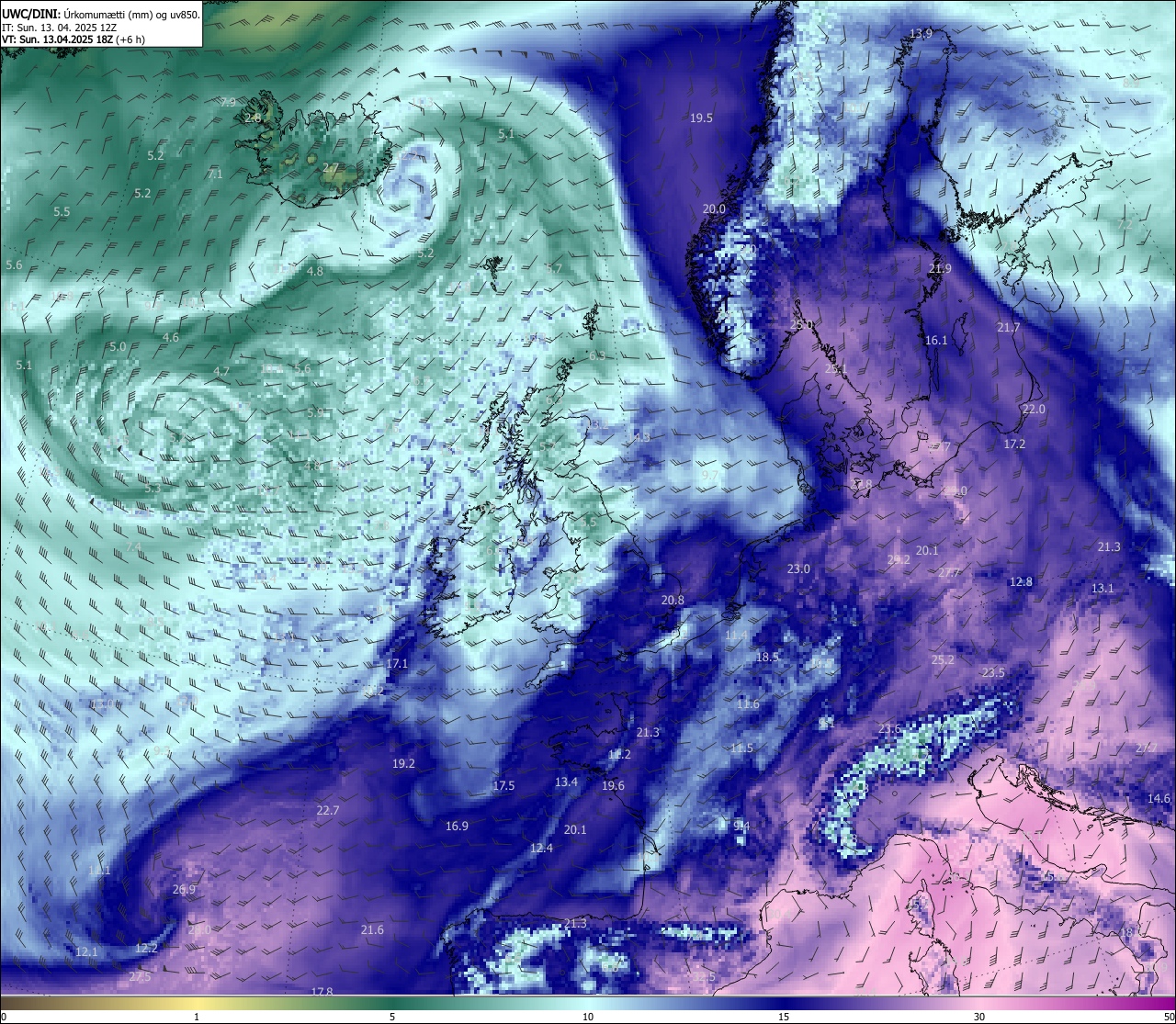This screenshot has width=1176, height=1024.
Task: Click the 26.9 value in the southwest Atlantic
Action: (x=184, y=889)
